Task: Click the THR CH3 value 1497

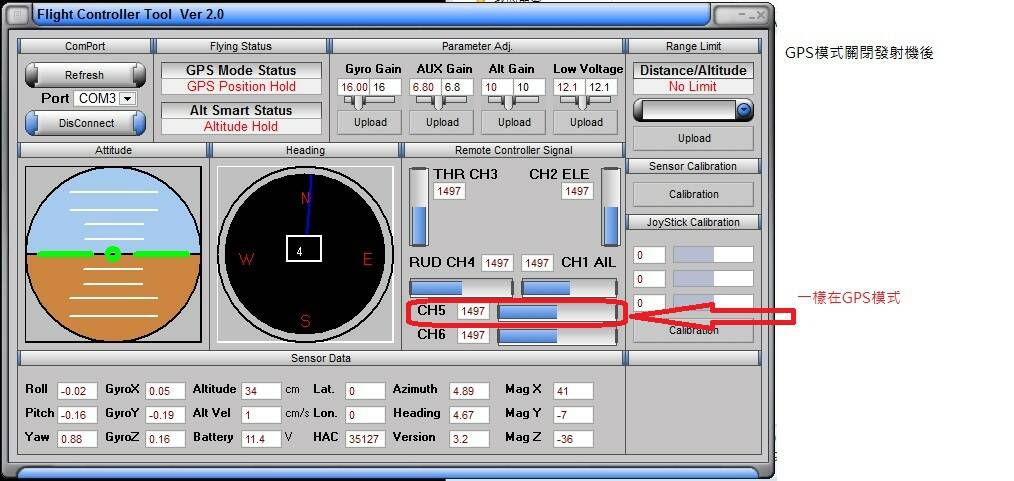Action: click(448, 191)
